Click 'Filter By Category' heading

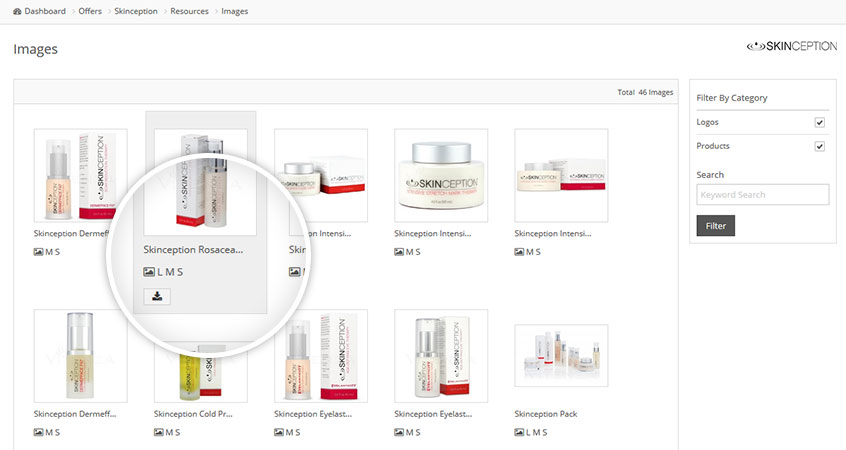[732, 98]
